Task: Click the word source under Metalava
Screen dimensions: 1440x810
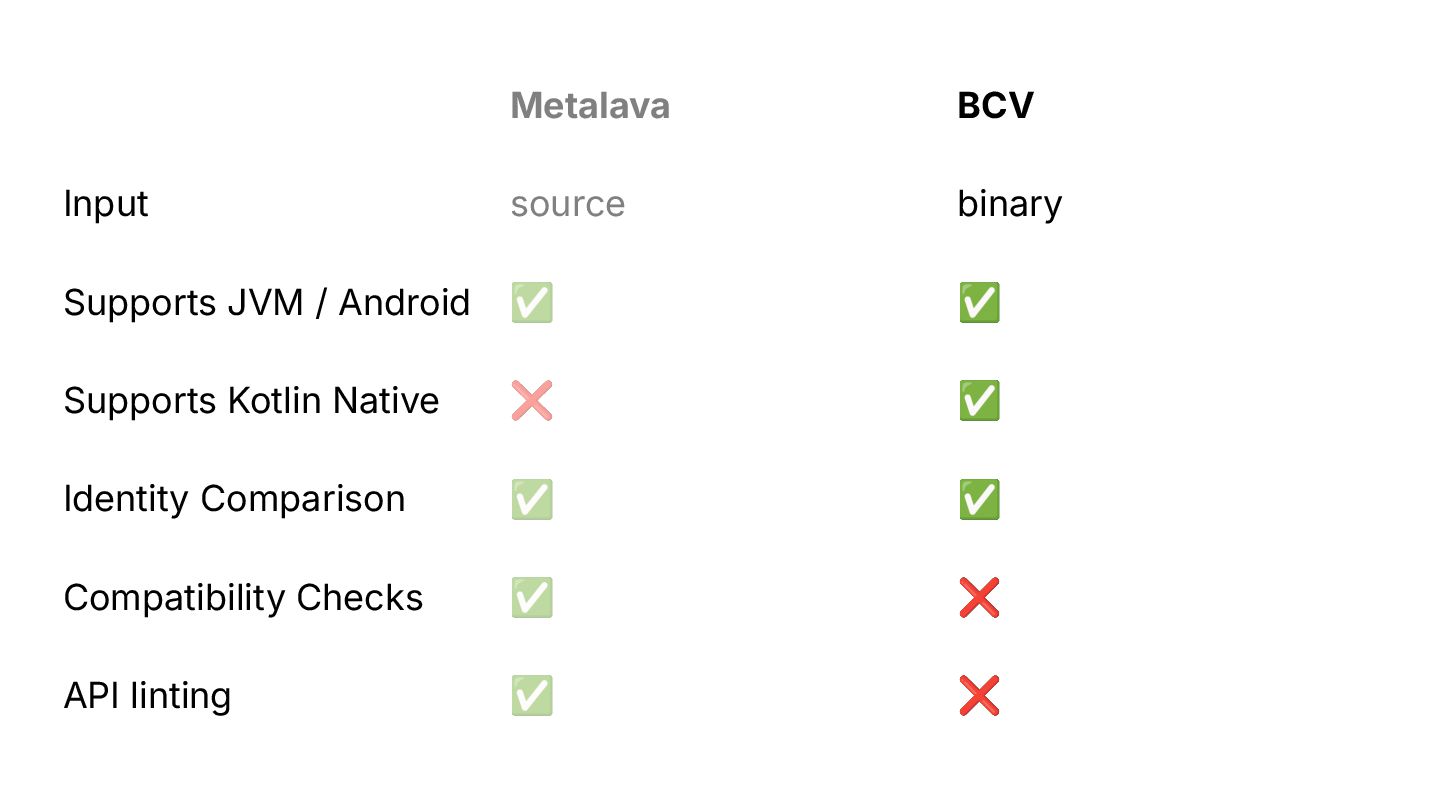Action: click(567, 204)
